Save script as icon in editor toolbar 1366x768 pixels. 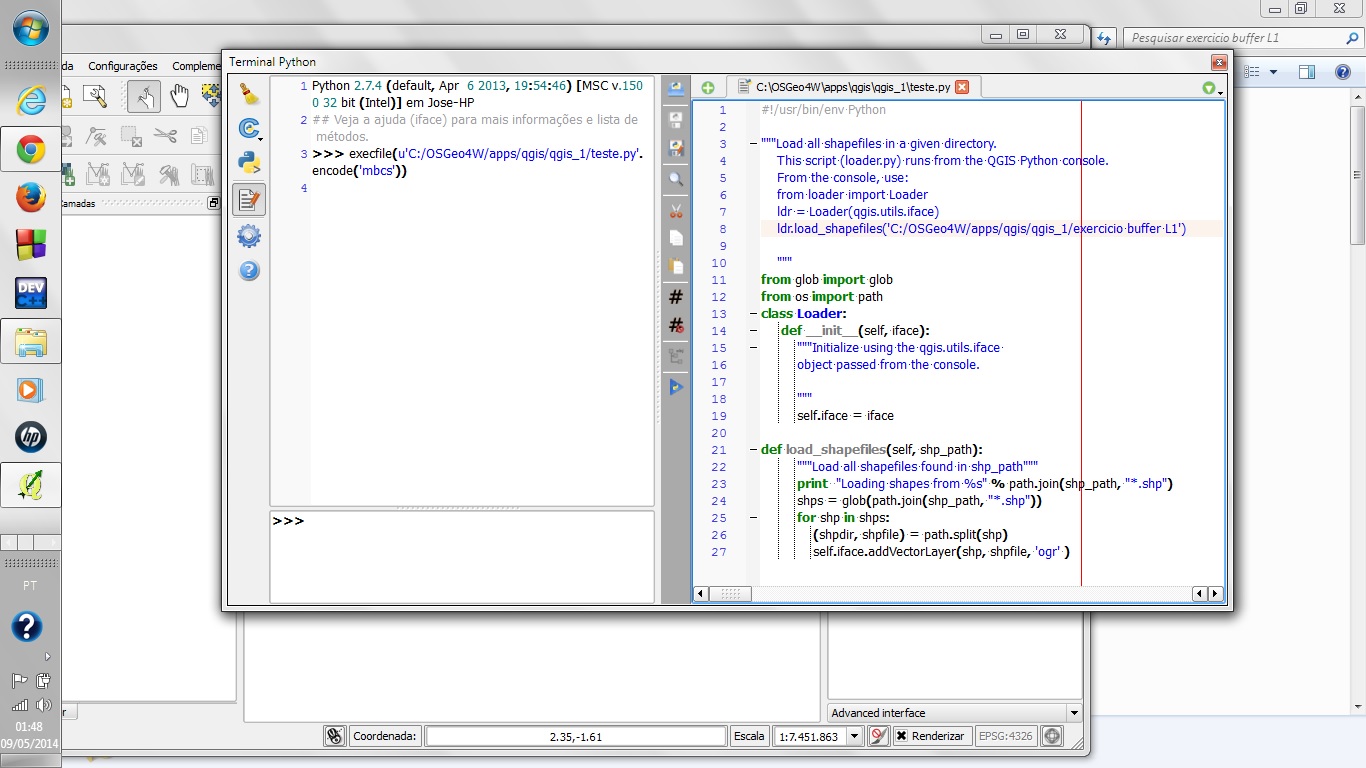pyautogui.click(x=676, y=148)
